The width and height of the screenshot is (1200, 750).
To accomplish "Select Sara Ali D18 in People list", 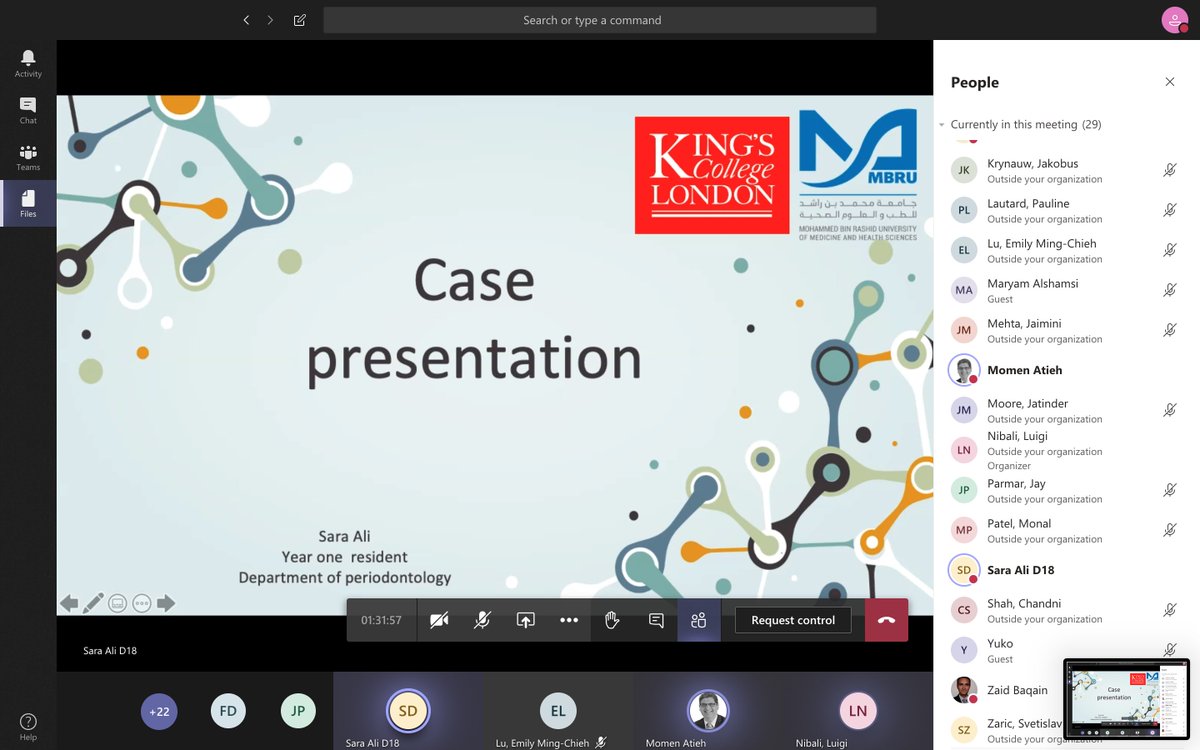I will coord(1066,570).
